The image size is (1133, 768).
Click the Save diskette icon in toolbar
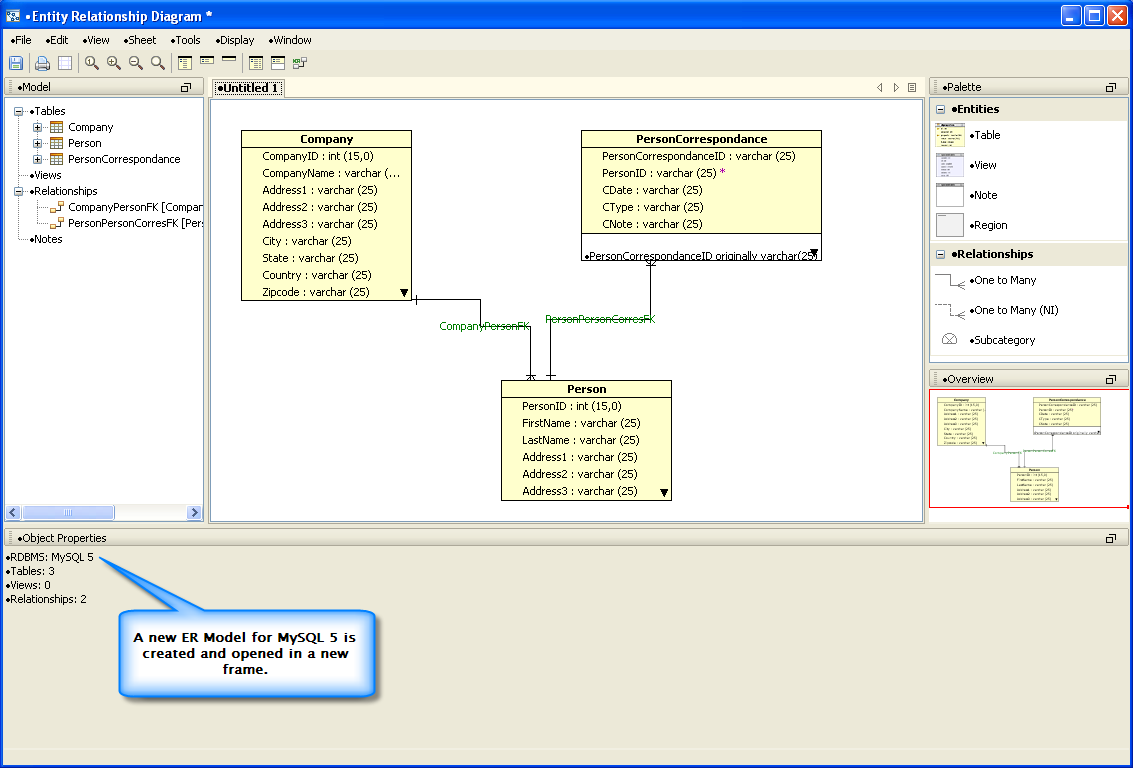[16, 63]
